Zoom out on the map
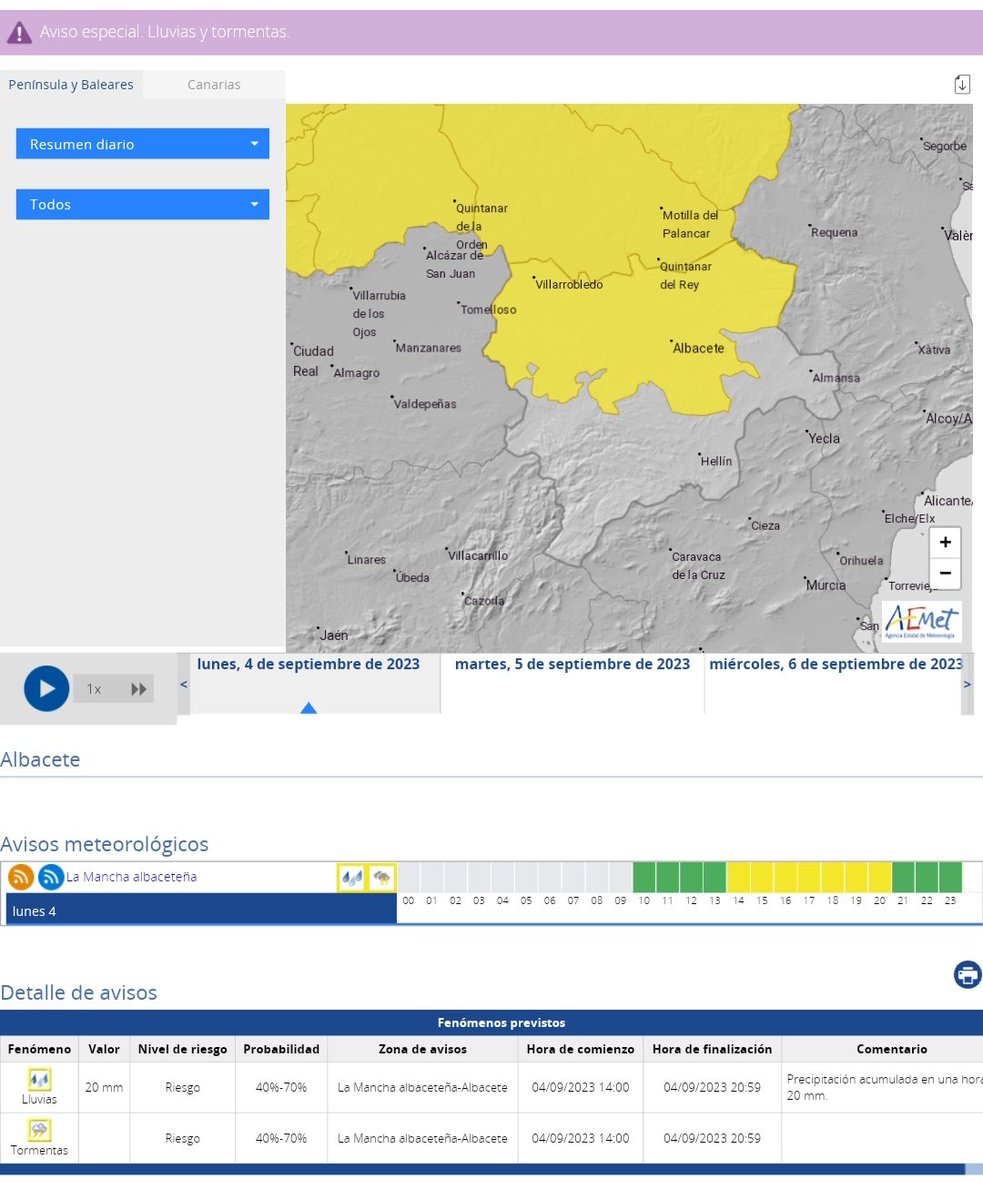This screenshot has height=1200, width=983. pos(944,574)
